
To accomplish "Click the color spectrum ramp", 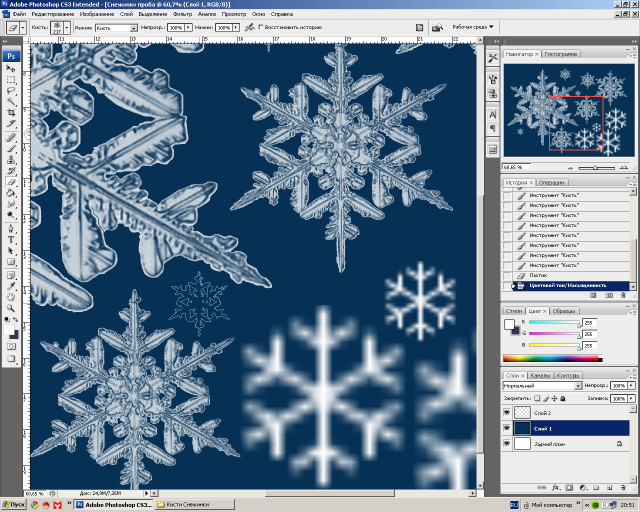I will 552,359.
